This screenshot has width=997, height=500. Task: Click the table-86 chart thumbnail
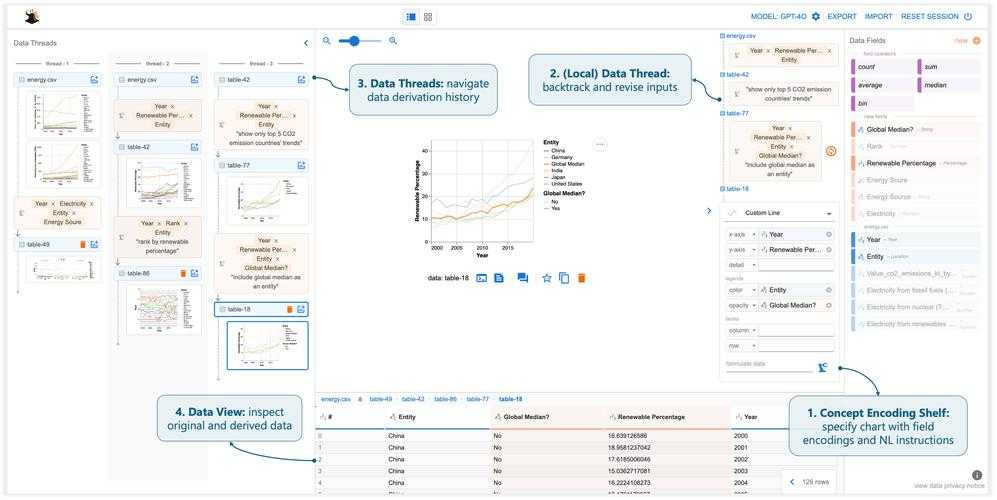pos(165,310)
